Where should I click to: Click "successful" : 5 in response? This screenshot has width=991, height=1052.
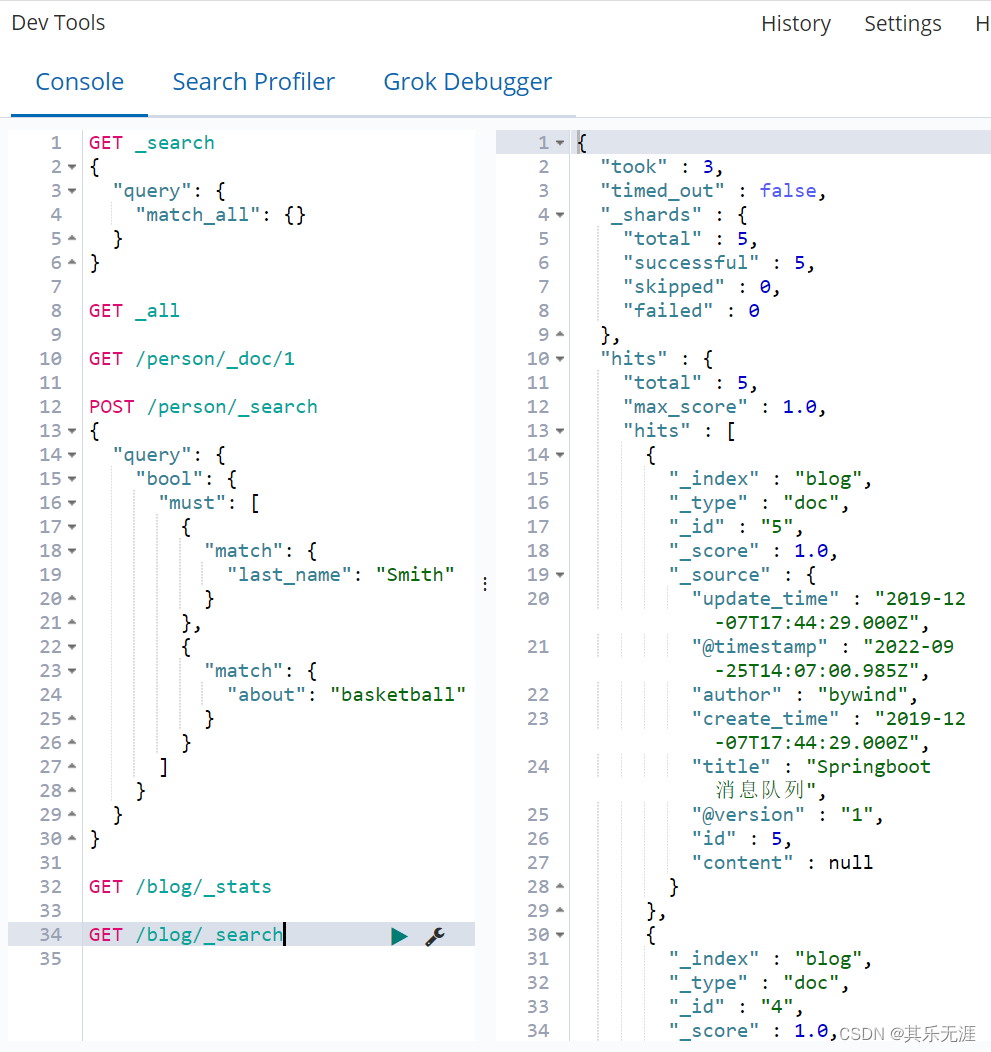pos(719,263)
